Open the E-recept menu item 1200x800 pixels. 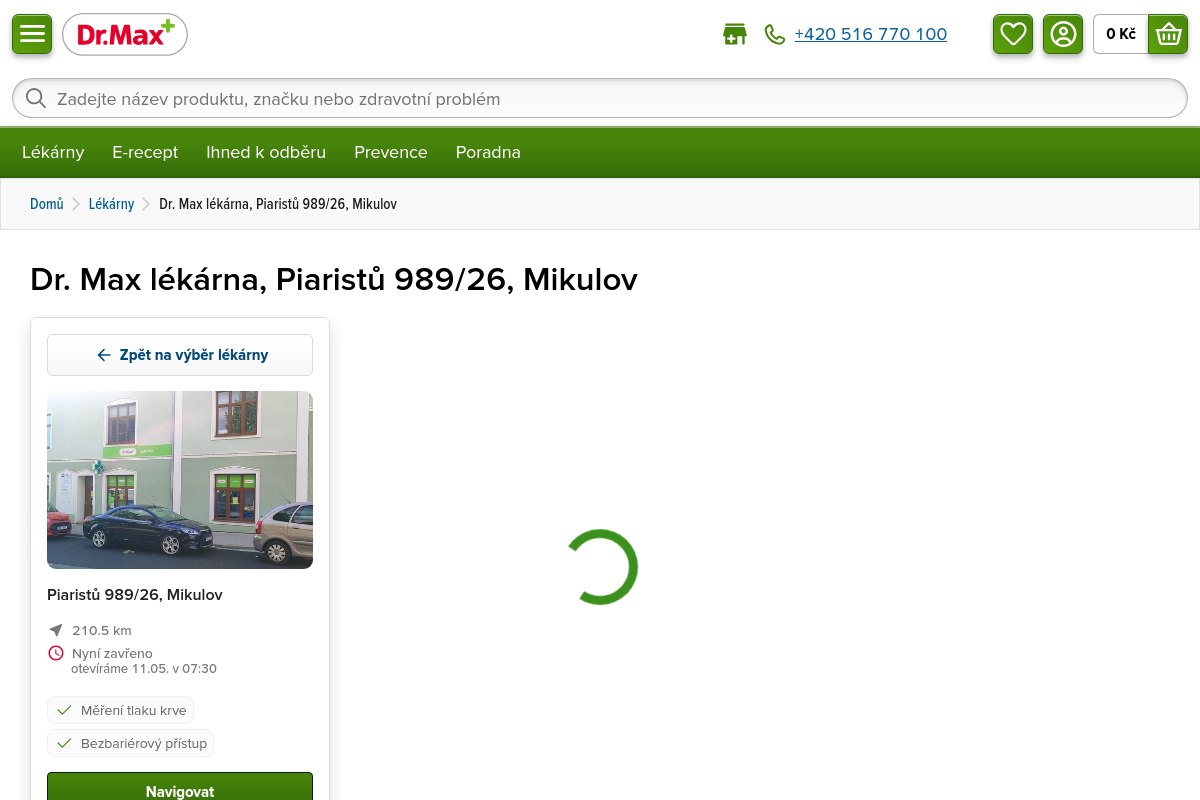tap(145, 152)
